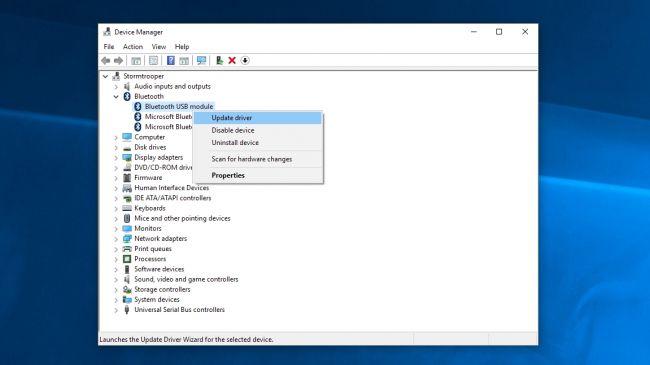Select the Bluetooth USB module label
Screen dimensions: 650x365
(179, 107)
